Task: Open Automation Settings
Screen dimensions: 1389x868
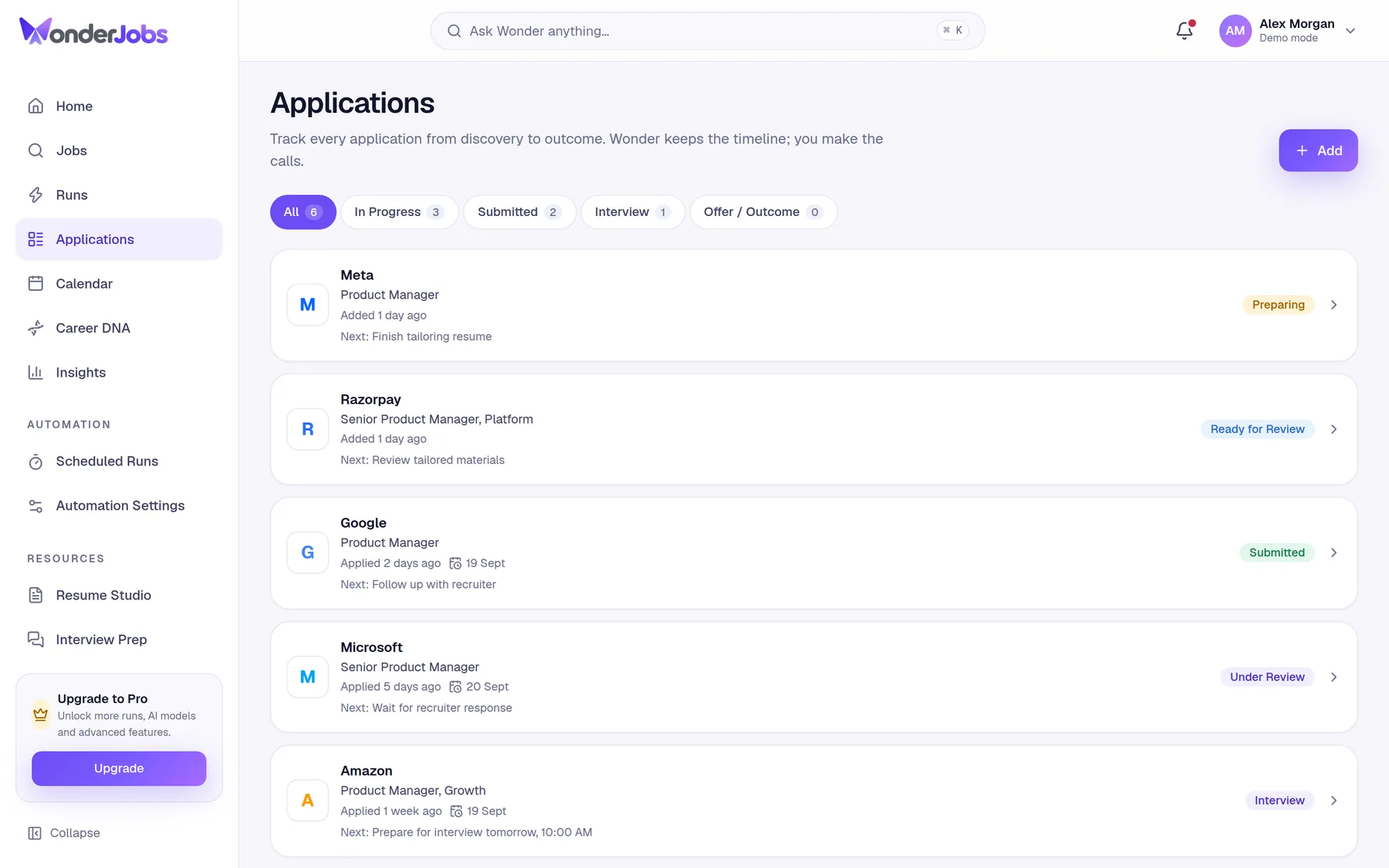Action: (x=119, y=506)
